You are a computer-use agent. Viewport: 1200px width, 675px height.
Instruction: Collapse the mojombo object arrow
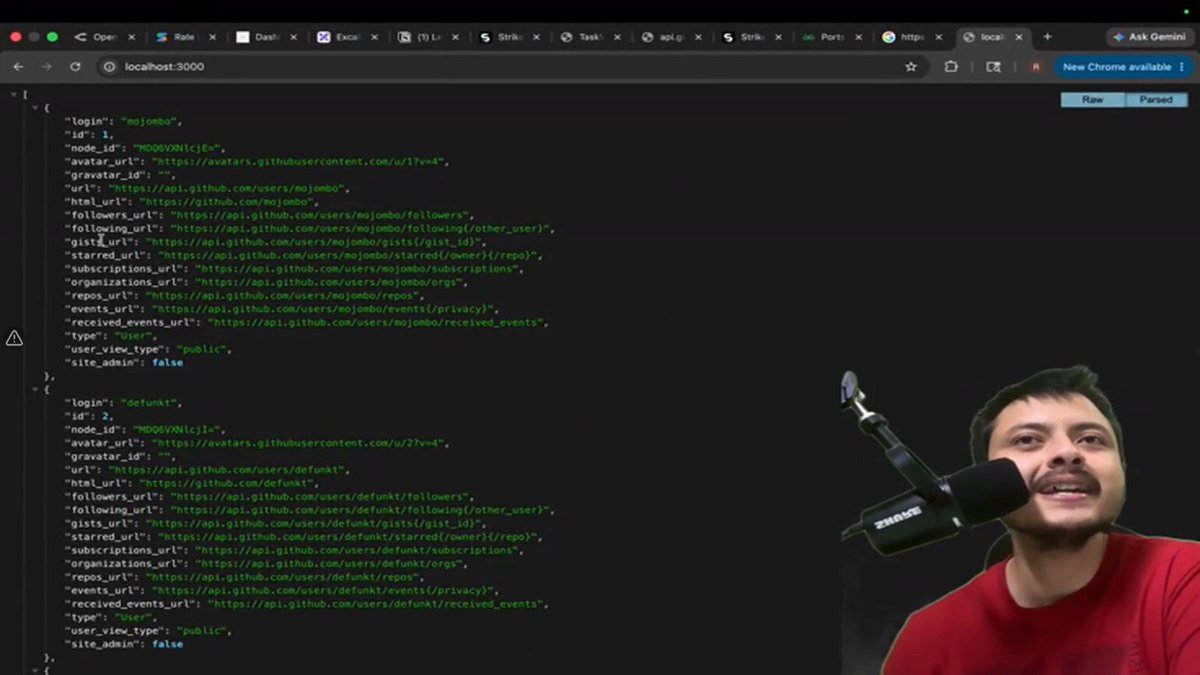click(35, 107)
